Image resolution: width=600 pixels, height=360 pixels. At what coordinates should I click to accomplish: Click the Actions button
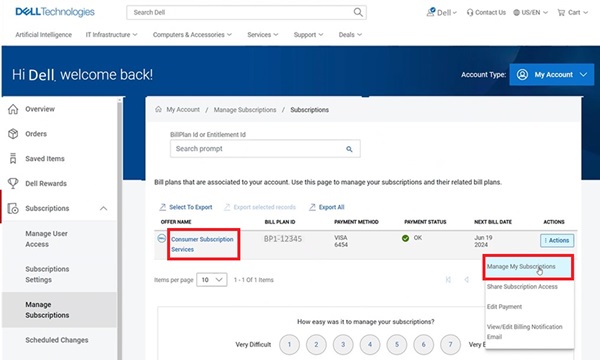[x=557, y=241]
